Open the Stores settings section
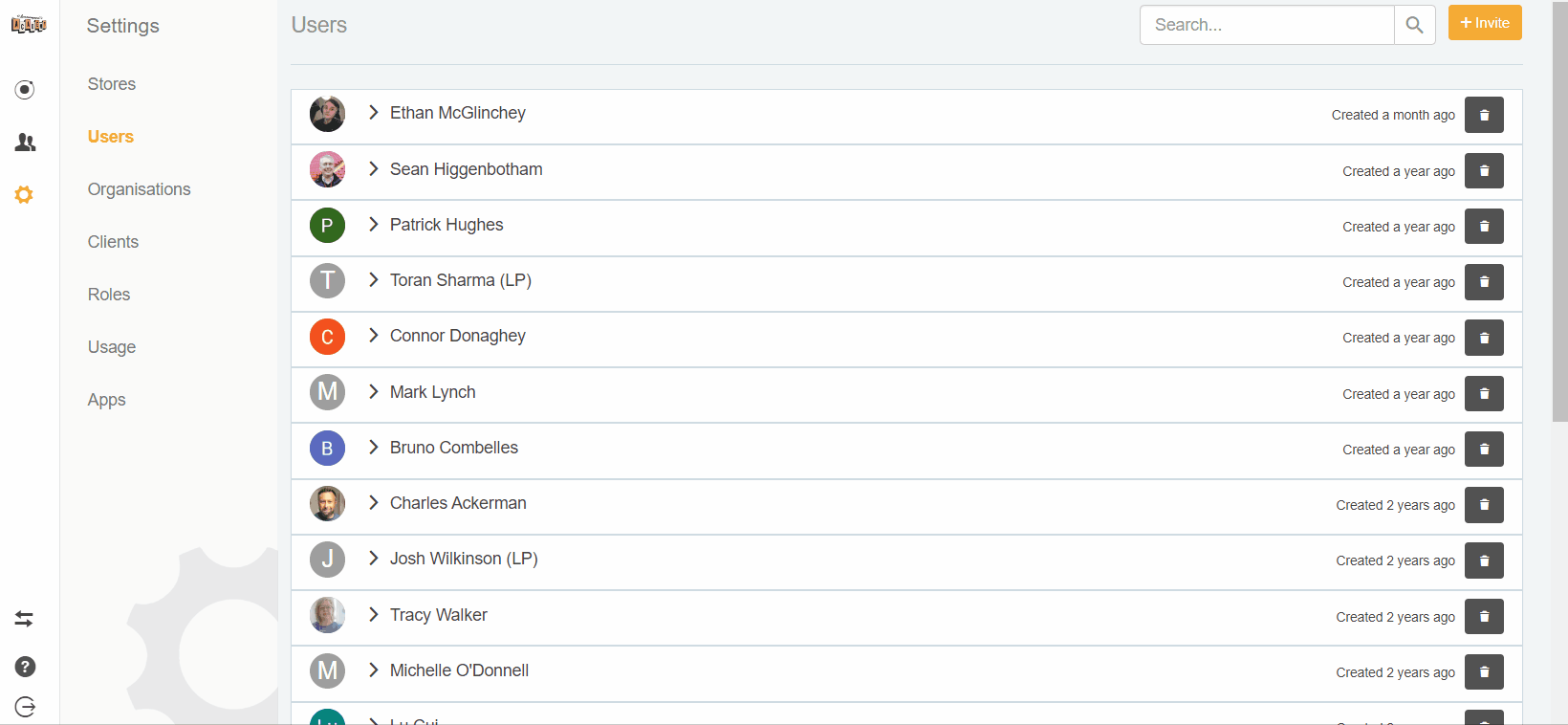 click(112, 84)
